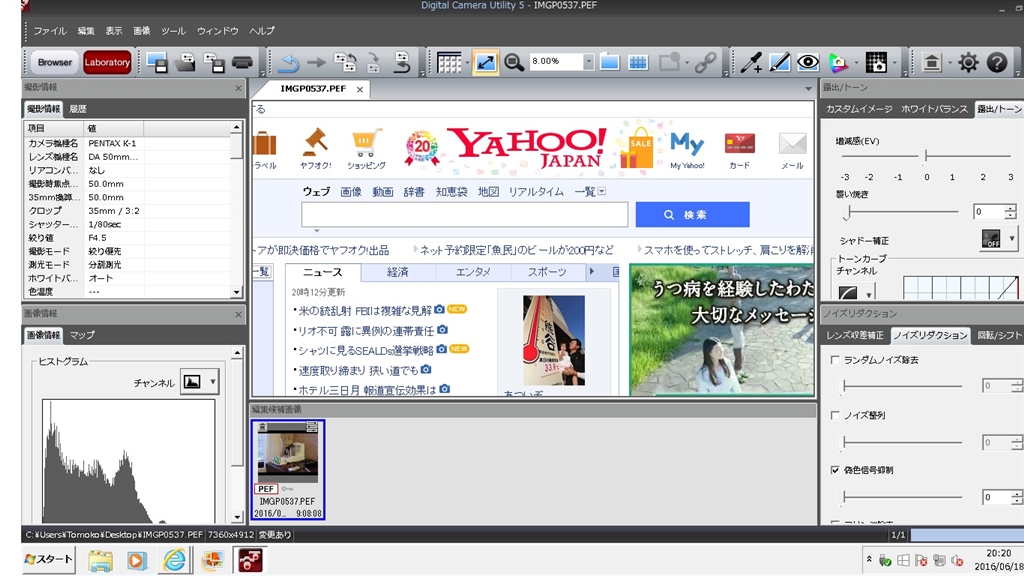Open the ファイル menu

coord(50,31)
